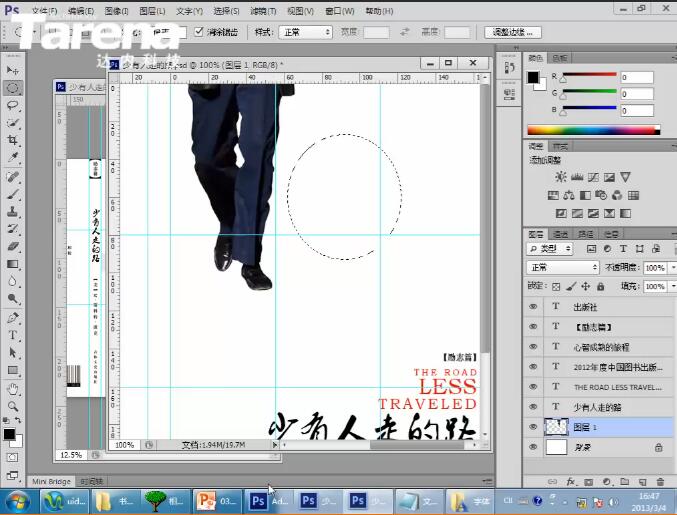677x515 pixels.
Task: Select the Eraser tool
Action: [x=13, y=246]
